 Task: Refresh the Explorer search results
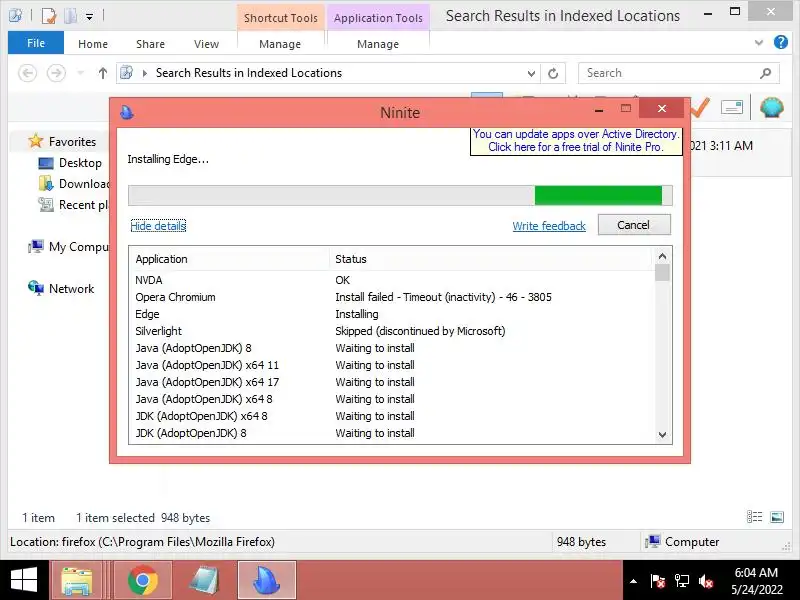tap(553, 73)
